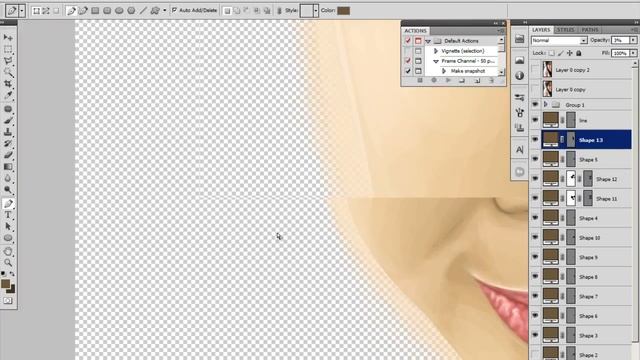Toggle Default Actions set checkbox

pyautogui.click(x=408, y=41)
